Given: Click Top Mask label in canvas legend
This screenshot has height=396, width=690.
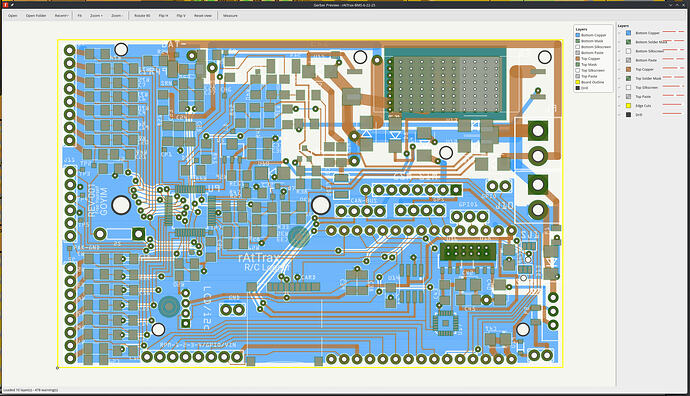Looking at the screenshot, I should point(589,65).
